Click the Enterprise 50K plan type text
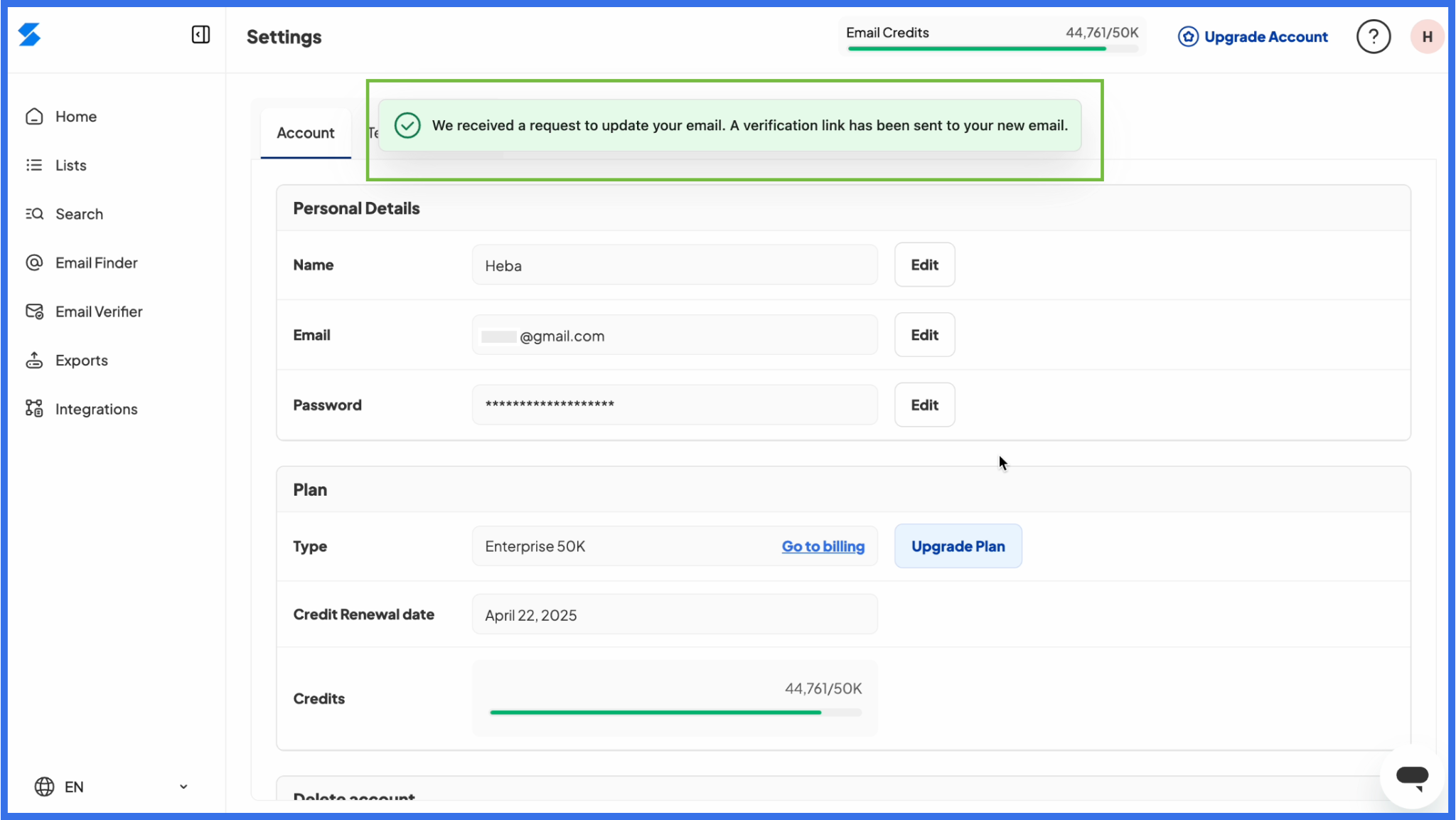The width and height of the screenshot is (1456, 820). pyautogui.click(x=535, y=546)
